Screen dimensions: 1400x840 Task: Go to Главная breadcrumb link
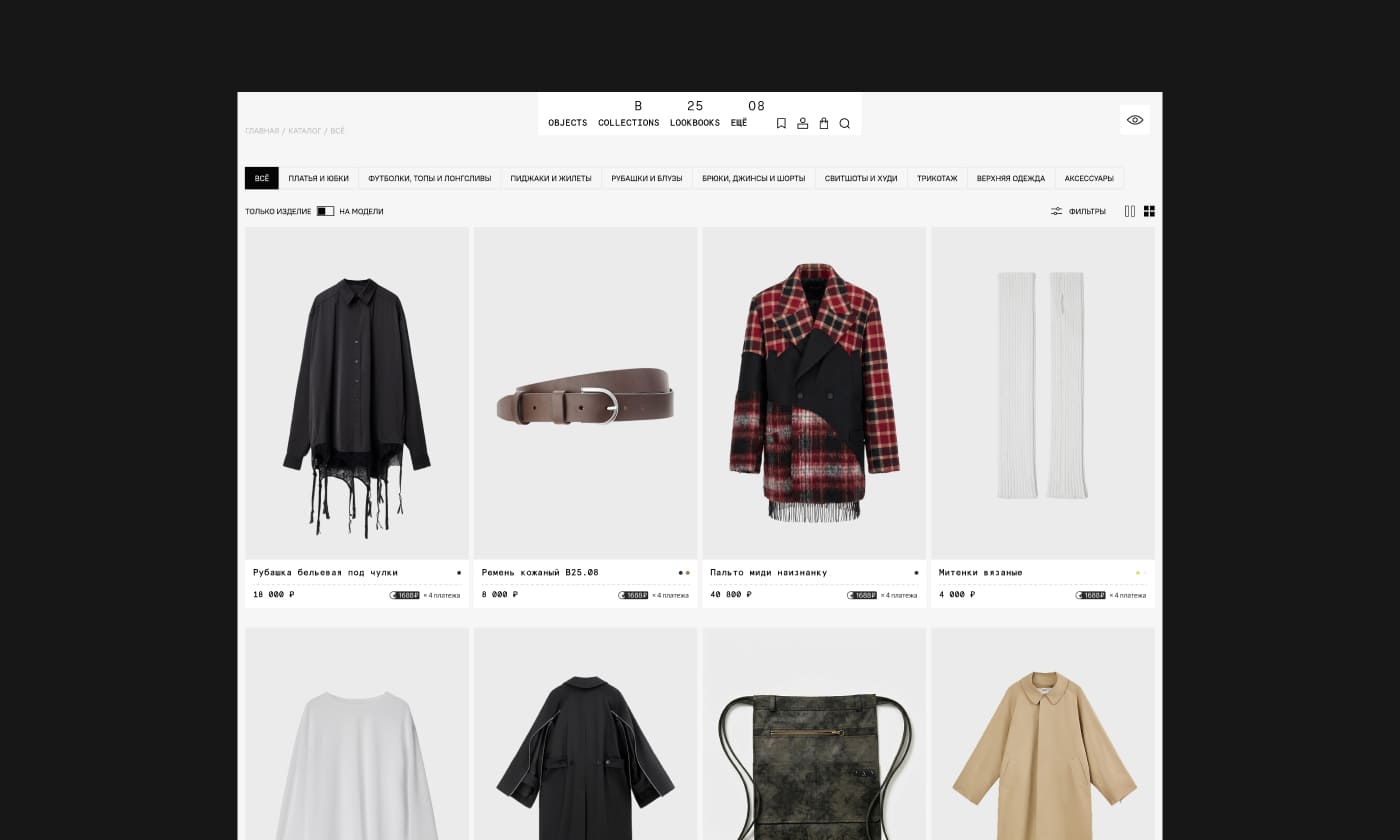(x=262, y=131)
